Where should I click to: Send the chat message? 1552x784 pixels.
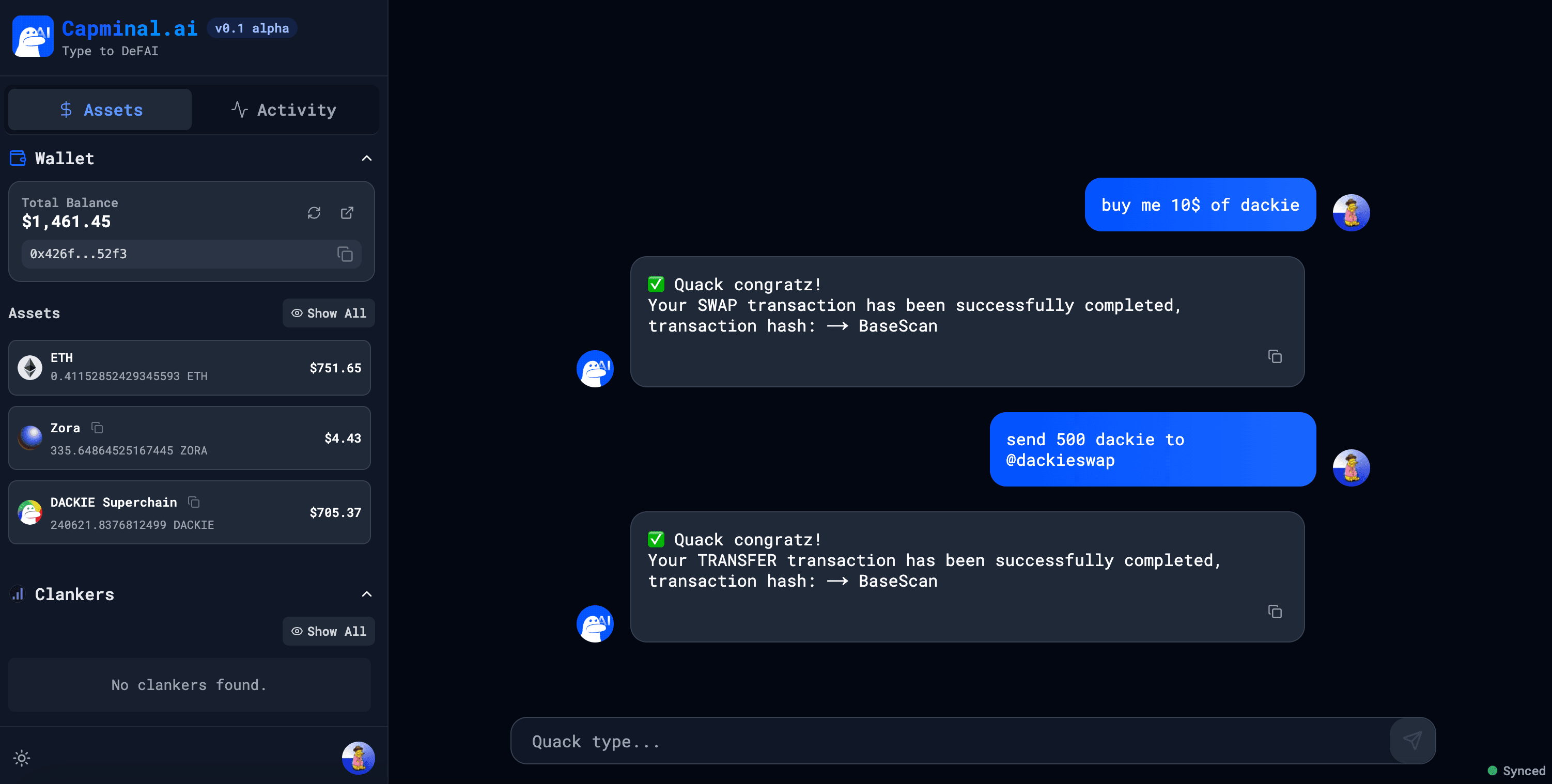1412,740
